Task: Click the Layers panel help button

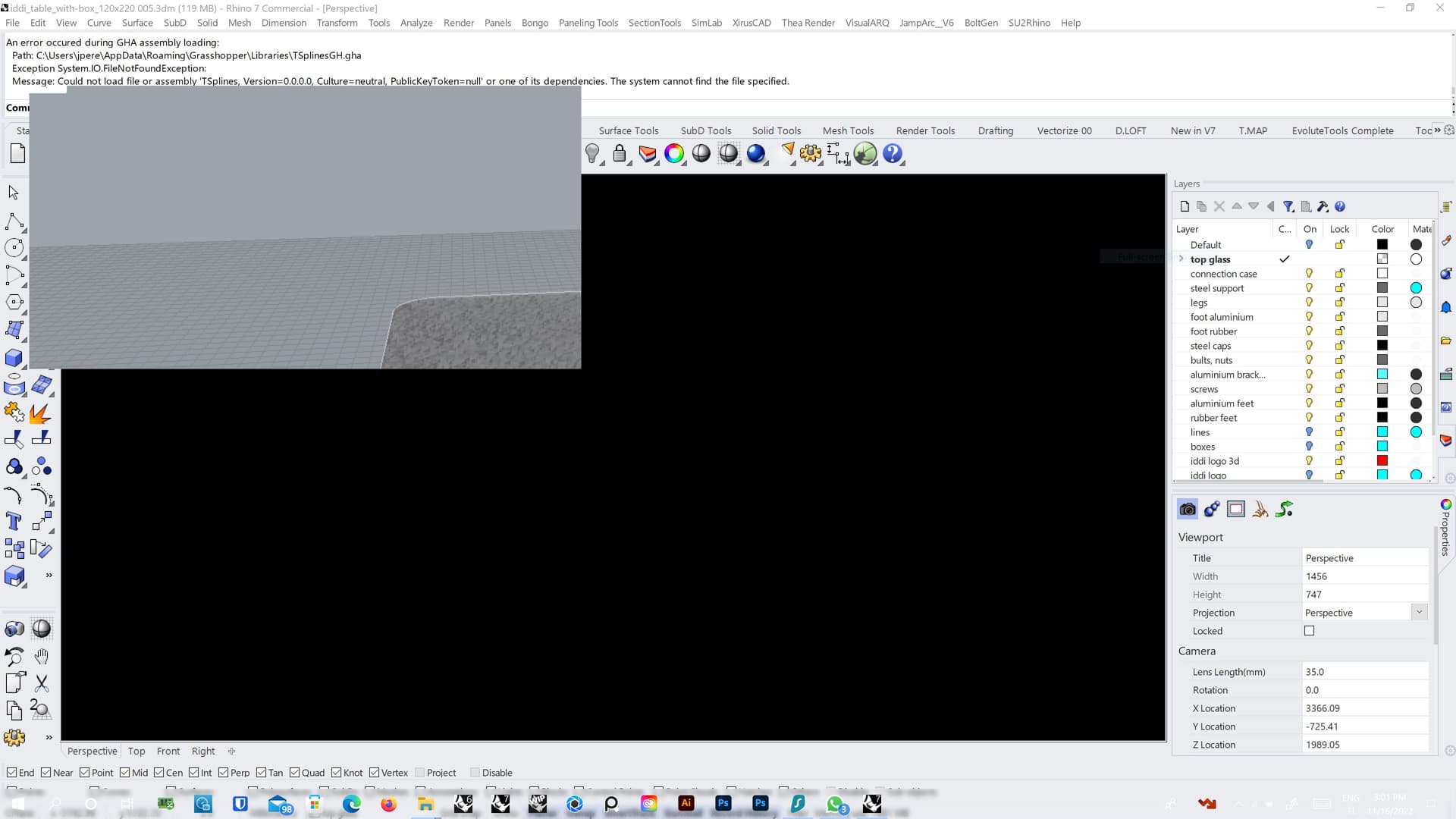Action: (1340, 206)
